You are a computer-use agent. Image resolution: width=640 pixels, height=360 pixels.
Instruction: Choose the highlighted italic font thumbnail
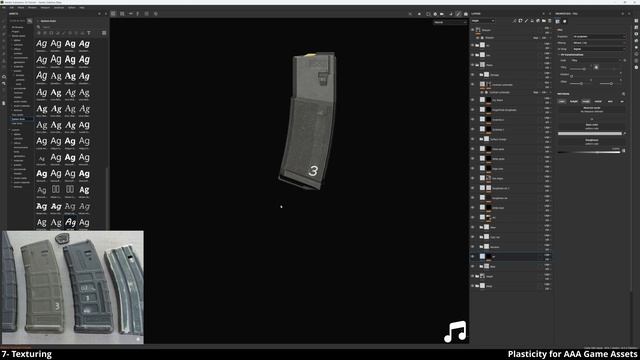(x=70, y=222)
